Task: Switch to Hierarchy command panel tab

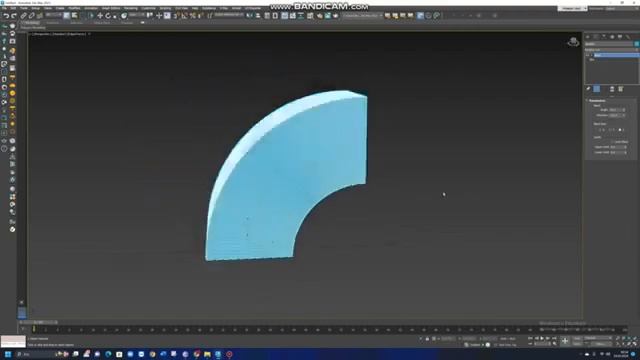Action: click(604, 37)
